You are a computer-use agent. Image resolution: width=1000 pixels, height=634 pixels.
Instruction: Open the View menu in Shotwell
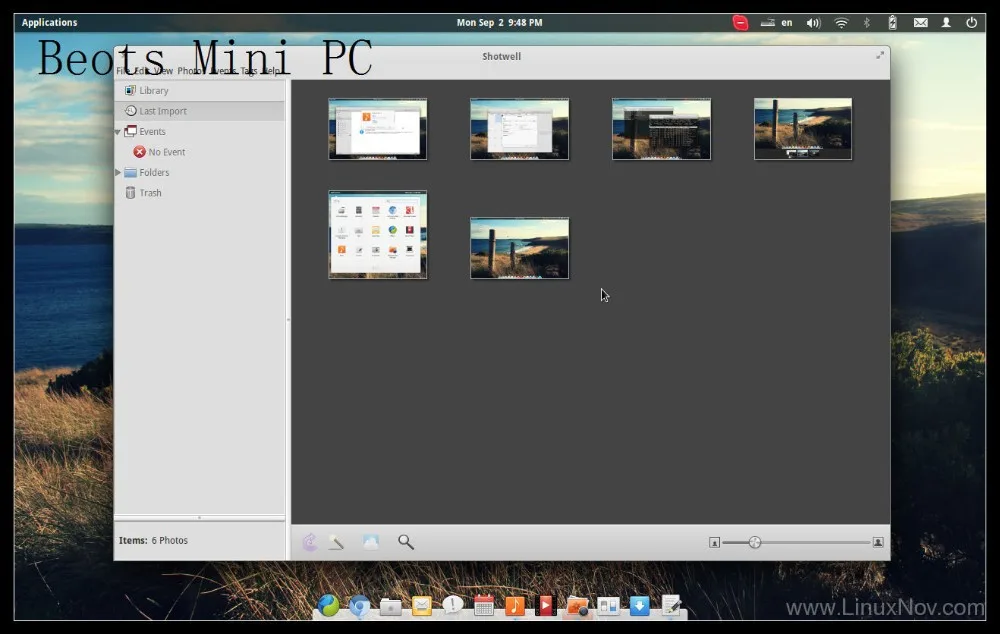[163, 71]
